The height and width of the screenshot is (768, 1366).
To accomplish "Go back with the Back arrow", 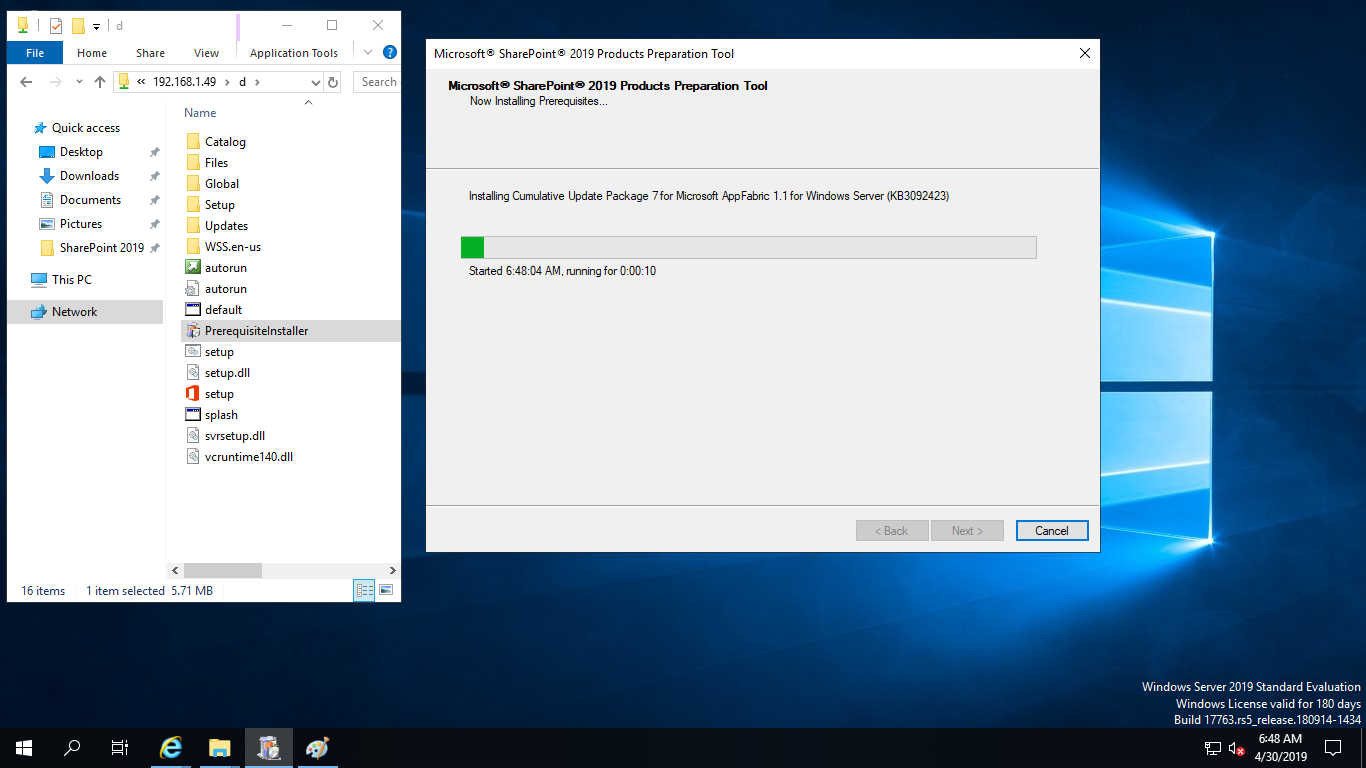I will (27, 82).
